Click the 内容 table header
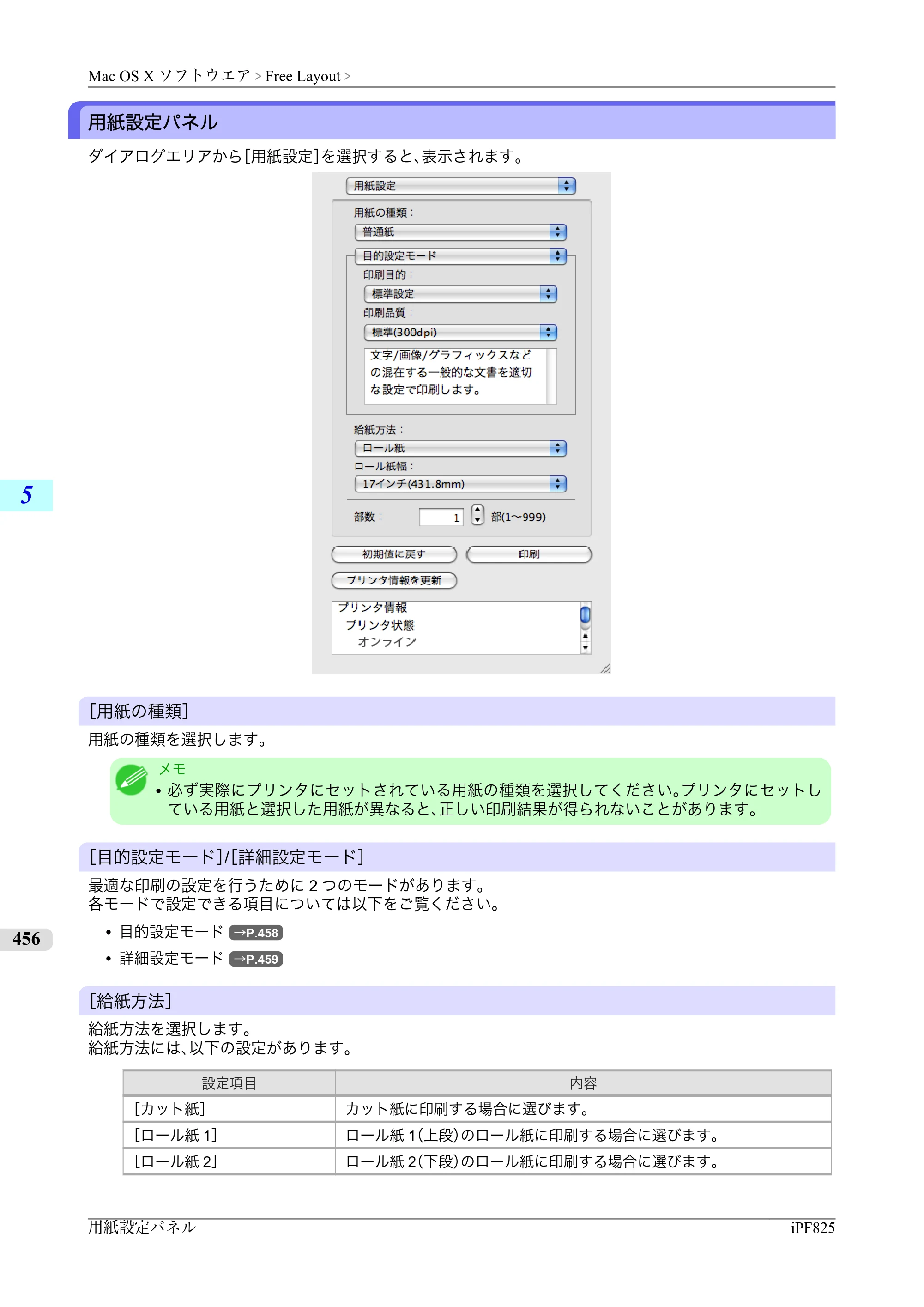The width and height of the screenshot is (924, 1307). [583, 1083]
